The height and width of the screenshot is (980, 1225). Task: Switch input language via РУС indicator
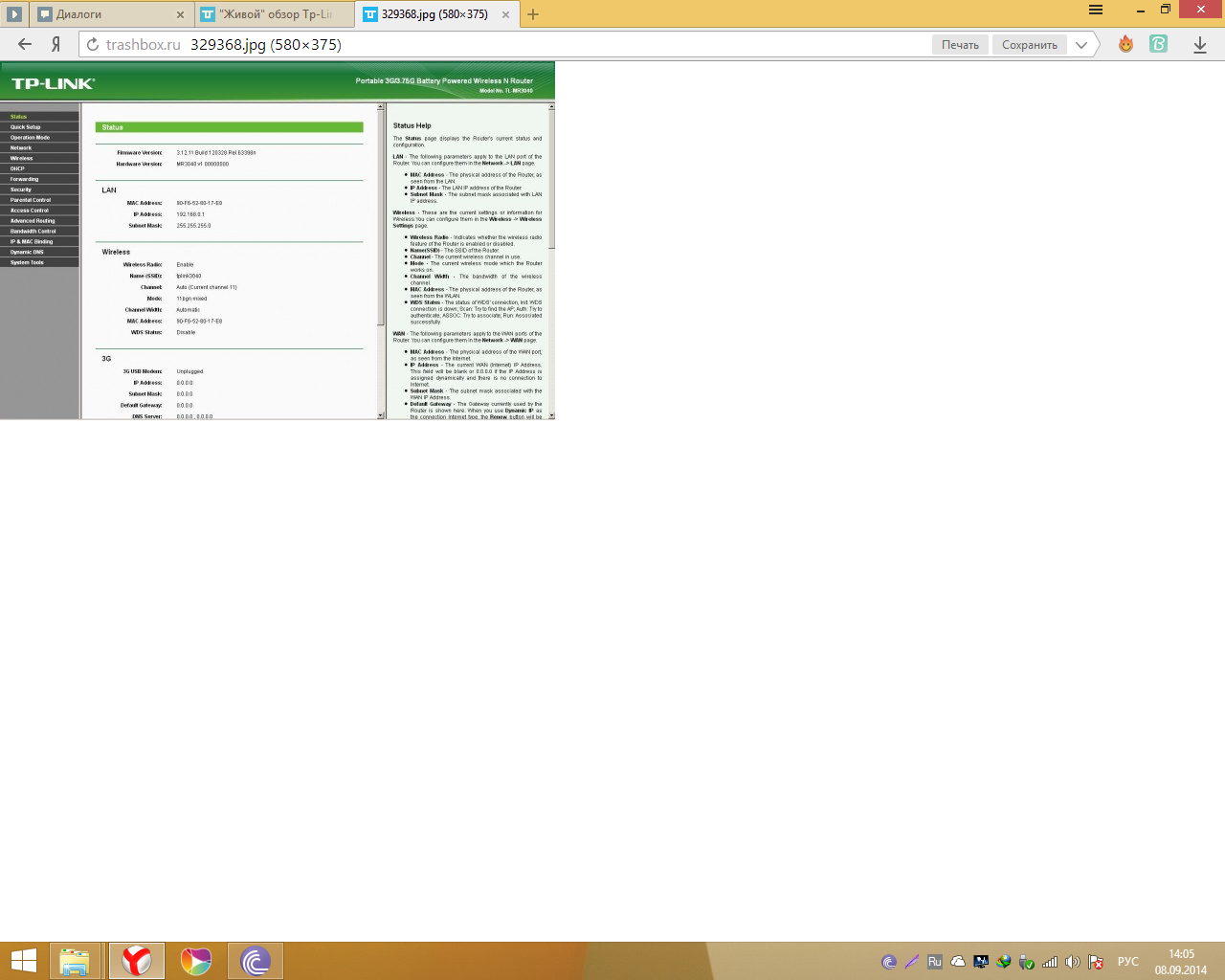[1128, 962]
